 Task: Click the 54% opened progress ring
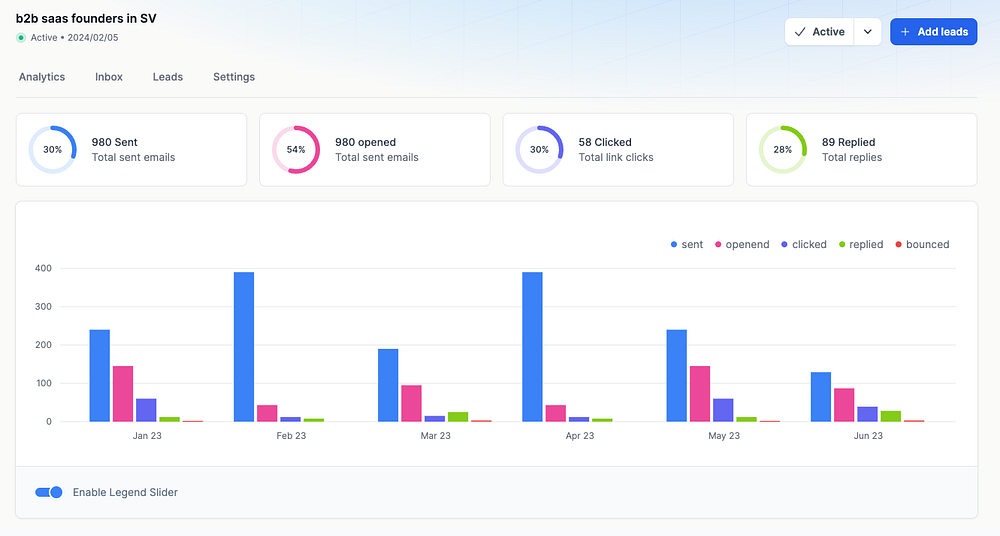[296, 149]
